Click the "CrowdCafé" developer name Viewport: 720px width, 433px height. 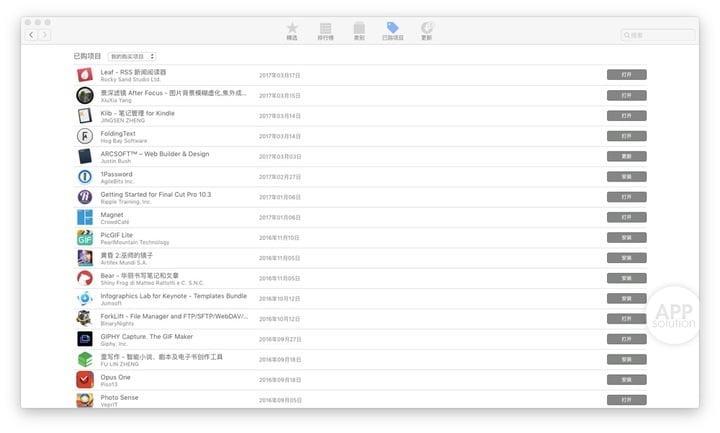115,222
